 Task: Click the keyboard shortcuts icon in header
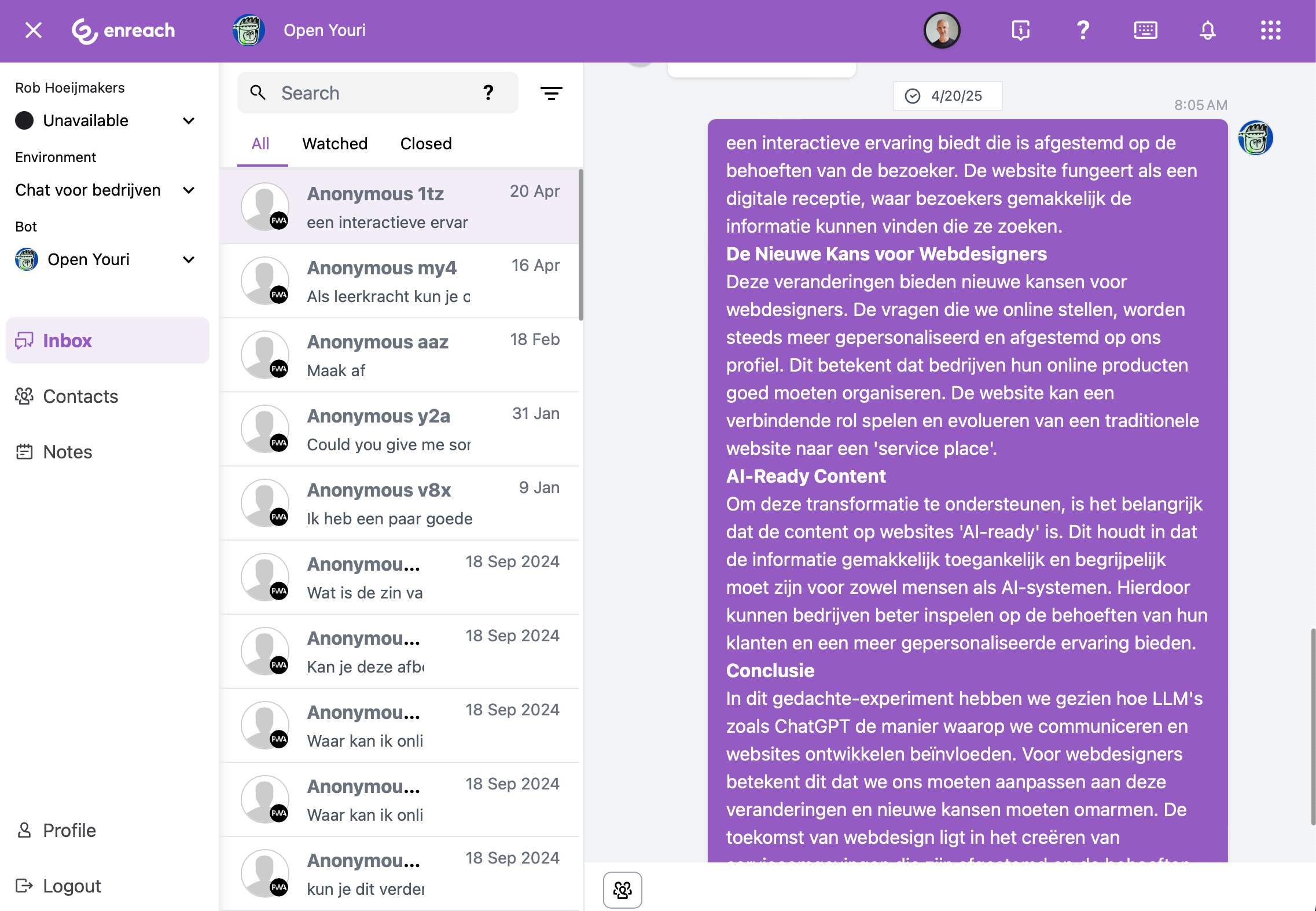coord(1145,30)
